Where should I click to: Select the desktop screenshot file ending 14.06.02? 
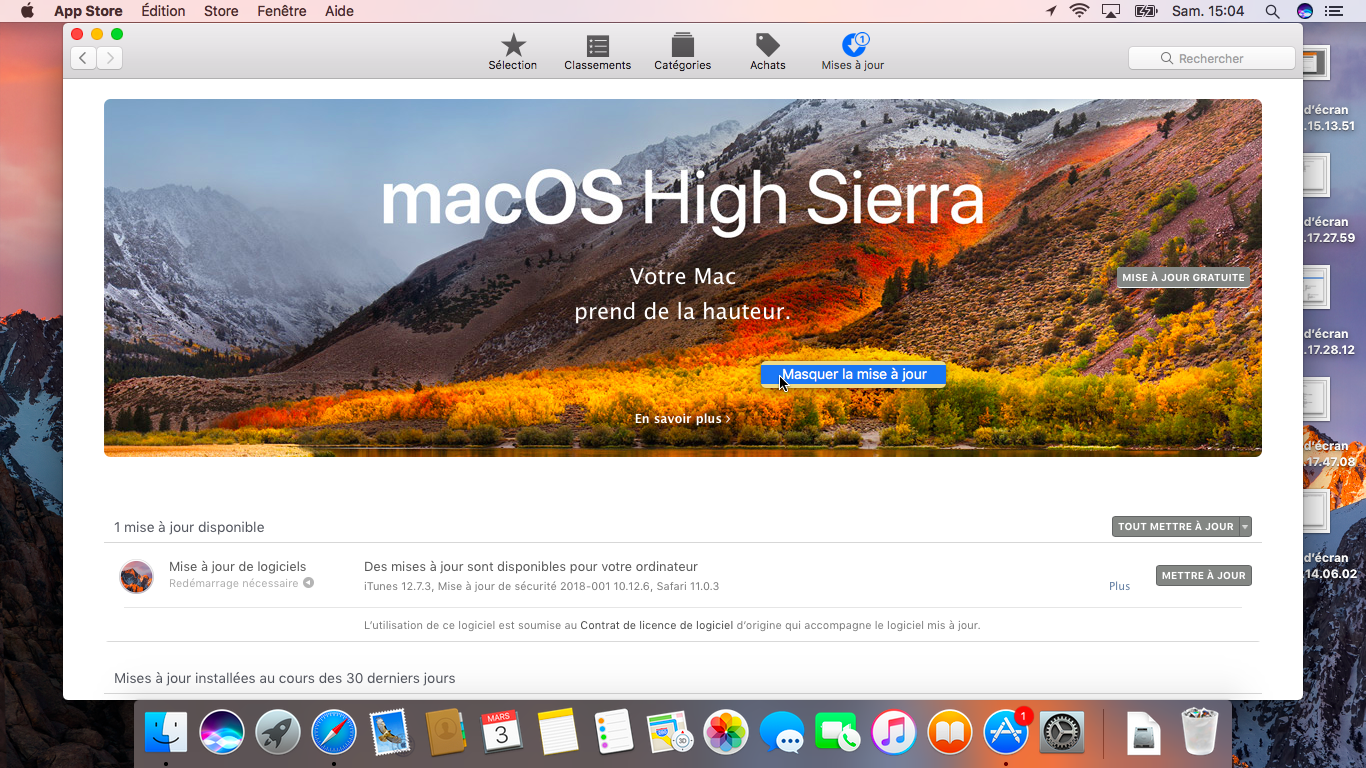pyautogui.click(x=1329, y=536)
